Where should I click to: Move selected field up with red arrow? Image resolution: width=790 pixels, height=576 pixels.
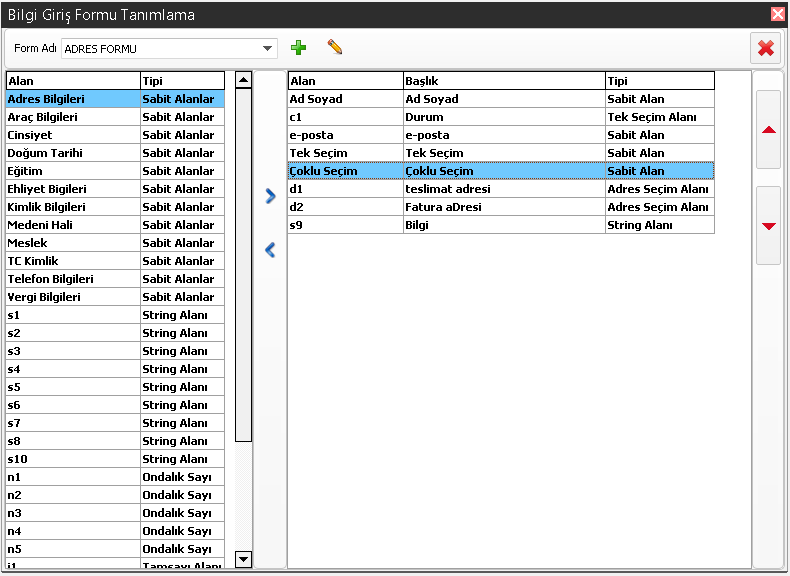pos(768,130)
